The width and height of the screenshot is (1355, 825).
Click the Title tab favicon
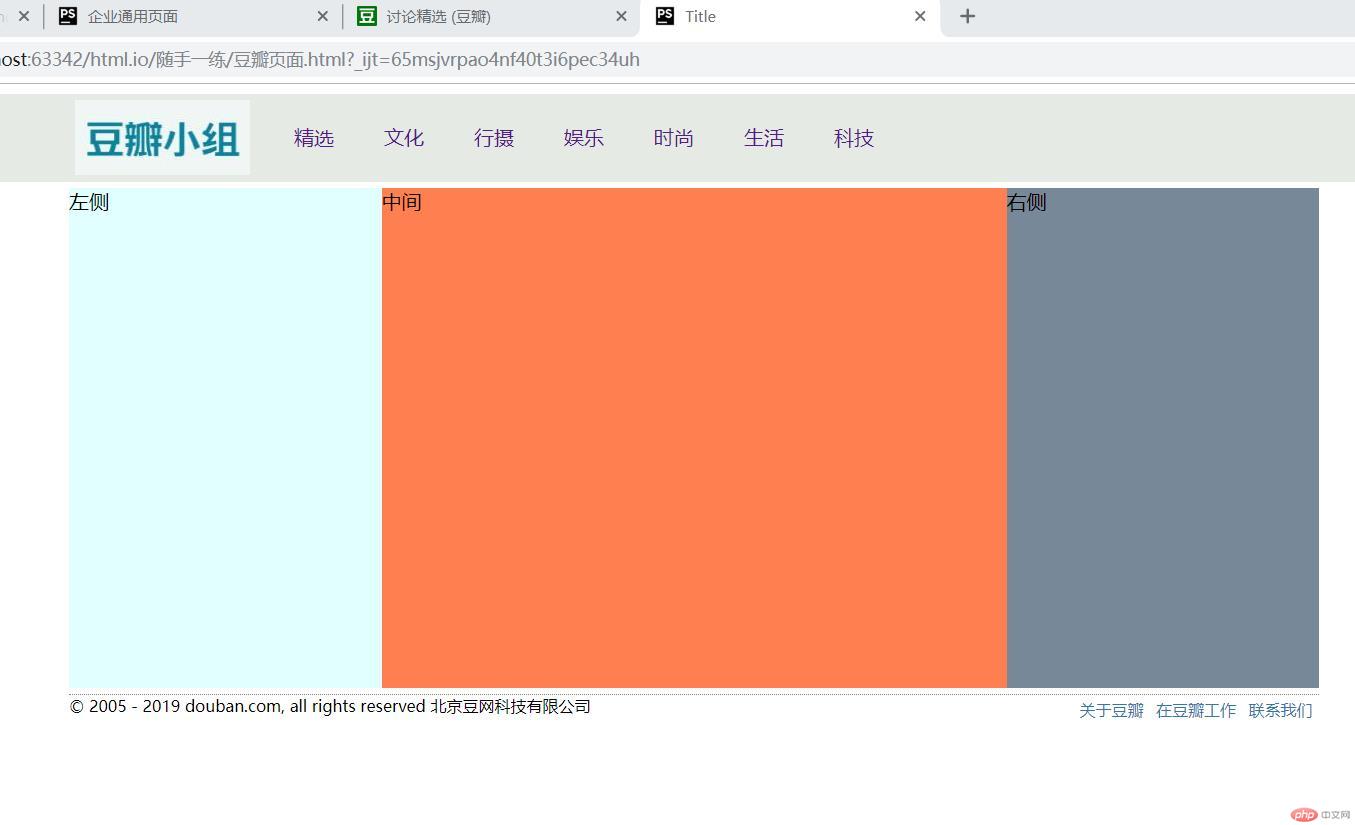(x=665, y=16)
